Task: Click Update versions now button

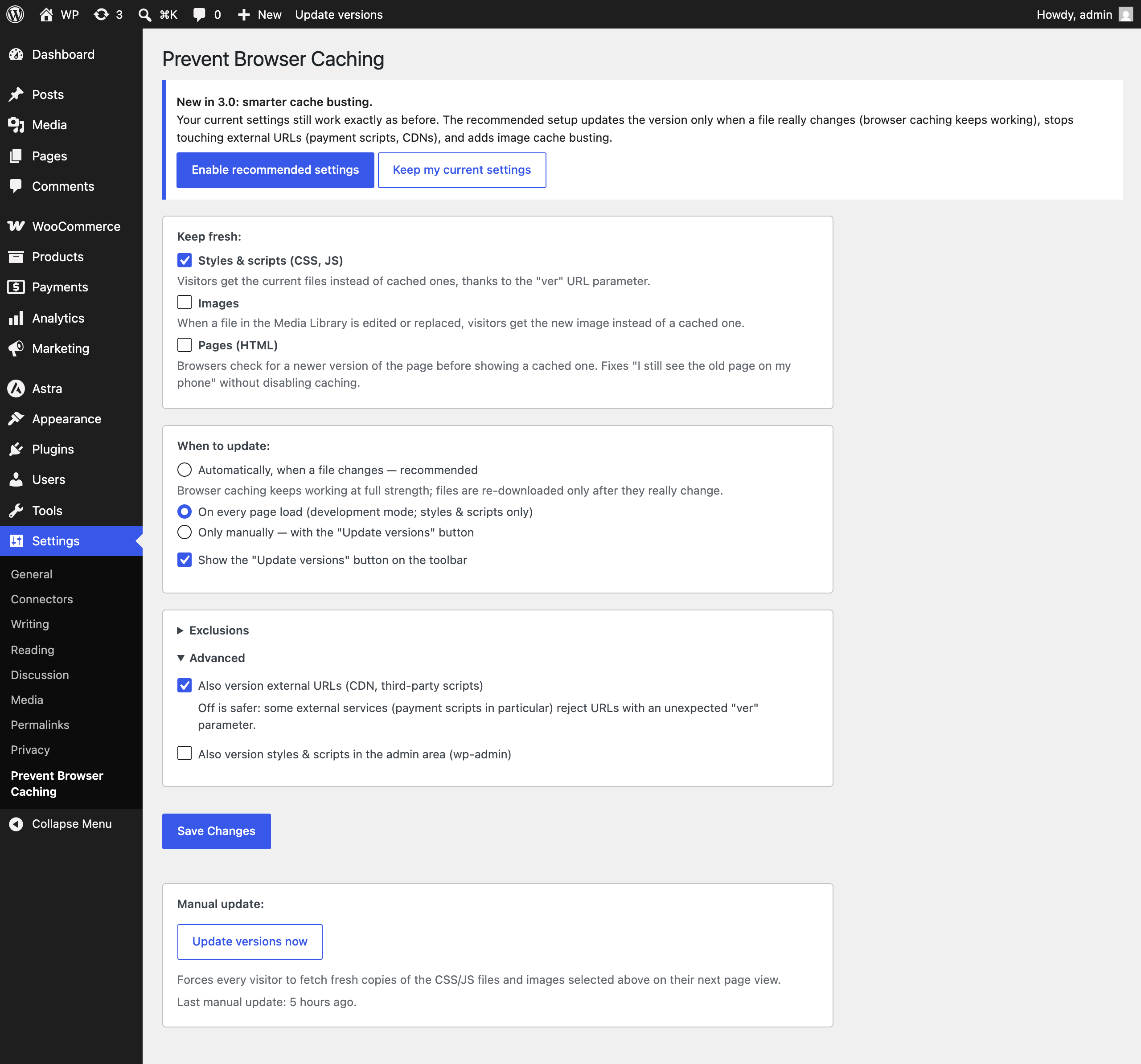Action: (250, 941)
